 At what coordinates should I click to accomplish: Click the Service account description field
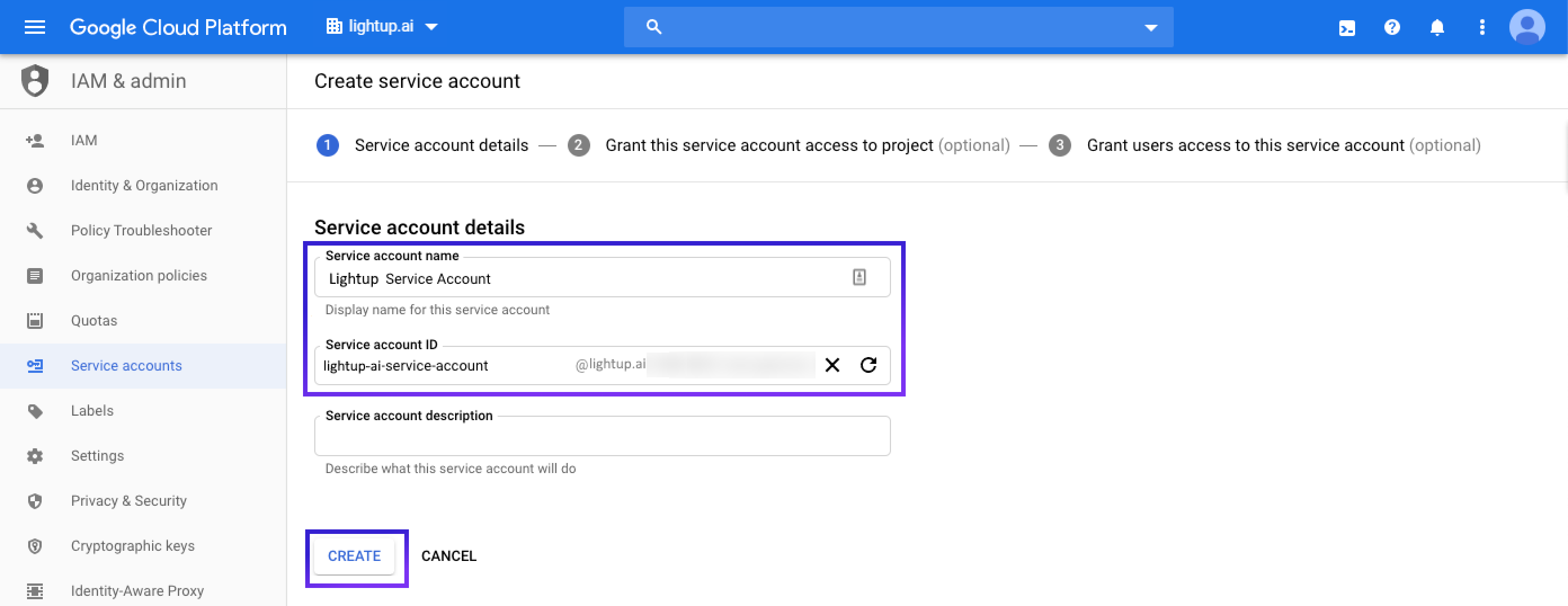602,436
